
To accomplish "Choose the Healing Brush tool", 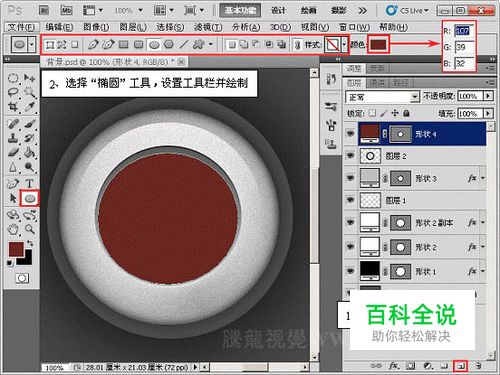I will 13,124.
